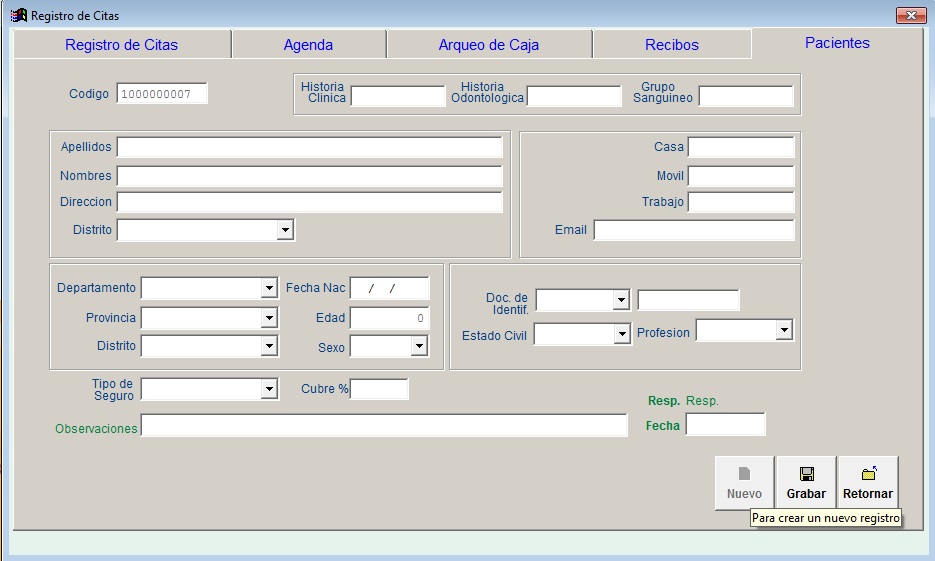Click the Apellidos input field
This screenshot has width=935, height=561.
pos(309,147)
